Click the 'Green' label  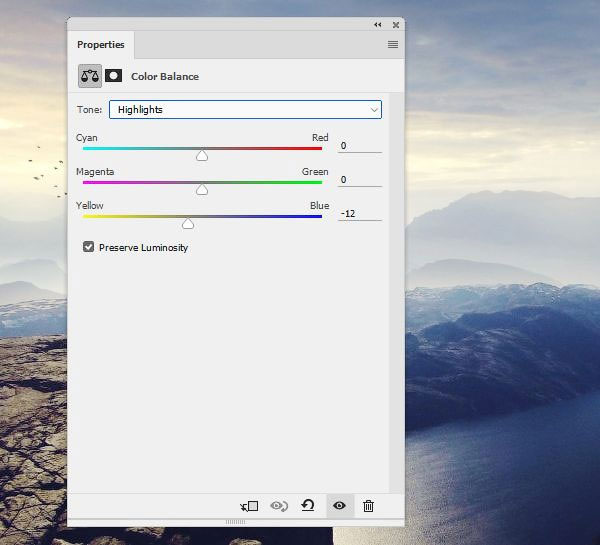(x=315, y=171)
